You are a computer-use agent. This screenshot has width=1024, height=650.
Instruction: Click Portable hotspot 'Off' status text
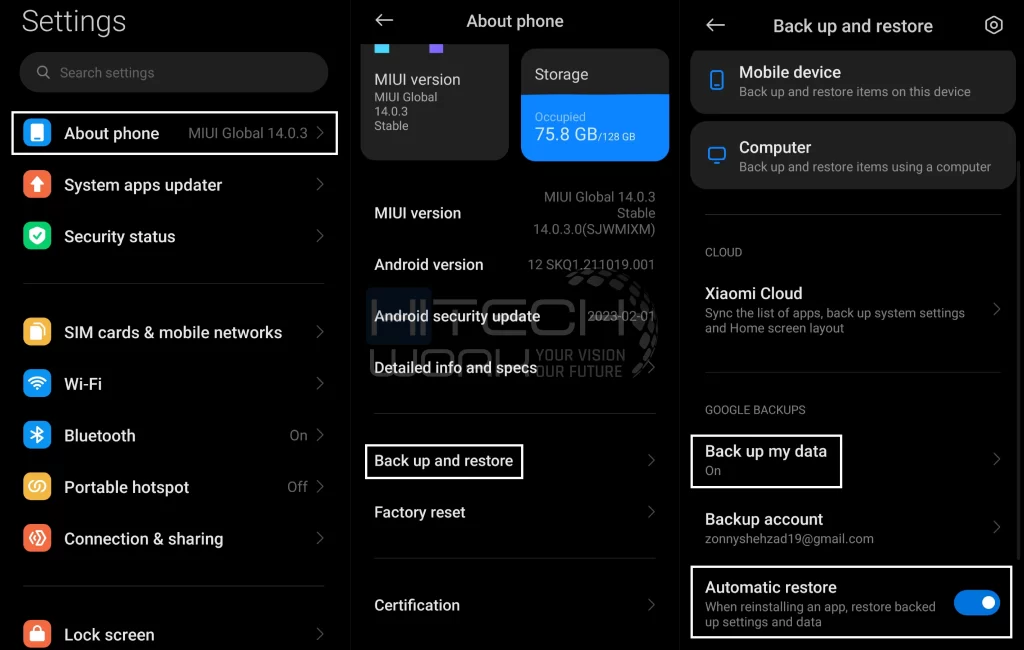[297, 487]
